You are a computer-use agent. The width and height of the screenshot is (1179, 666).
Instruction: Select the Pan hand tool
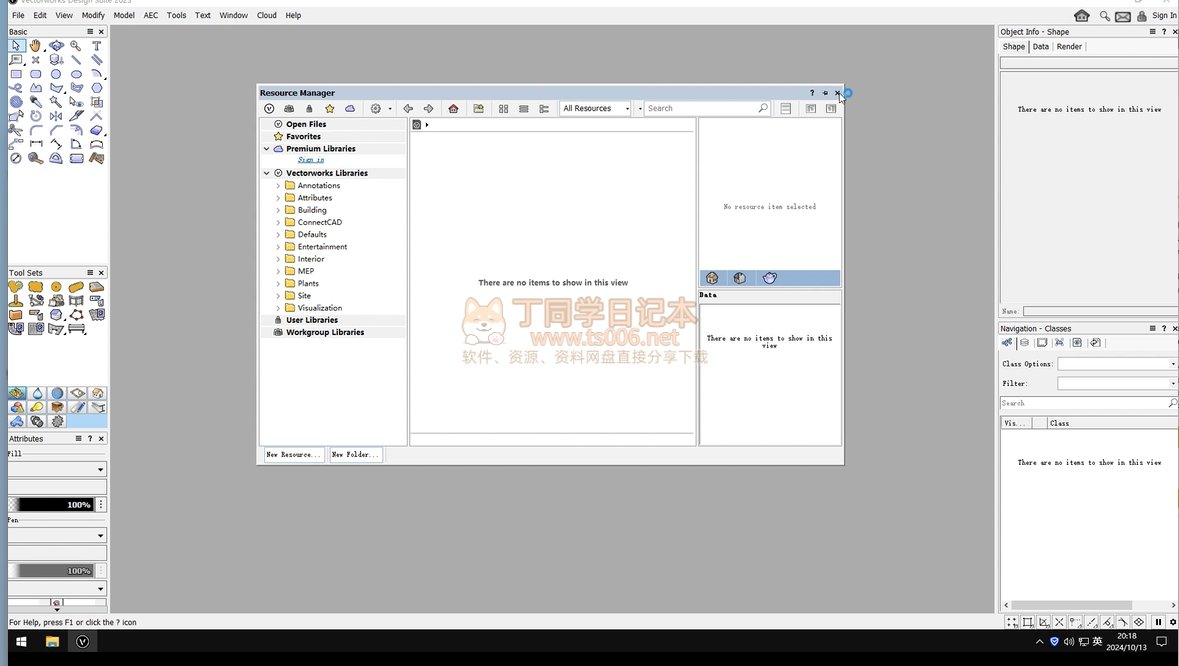(x=36, y=46)
